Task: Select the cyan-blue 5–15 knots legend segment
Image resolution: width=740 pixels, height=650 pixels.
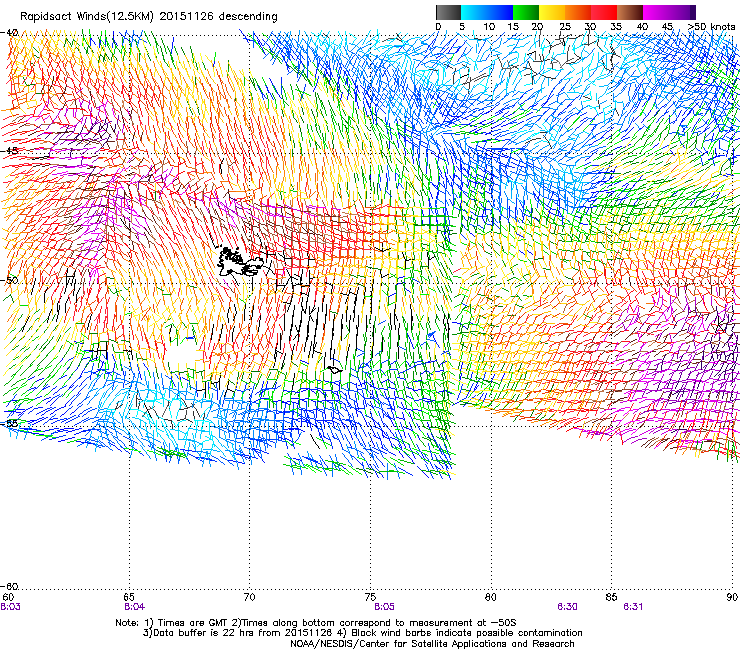Action: point(487,12)
